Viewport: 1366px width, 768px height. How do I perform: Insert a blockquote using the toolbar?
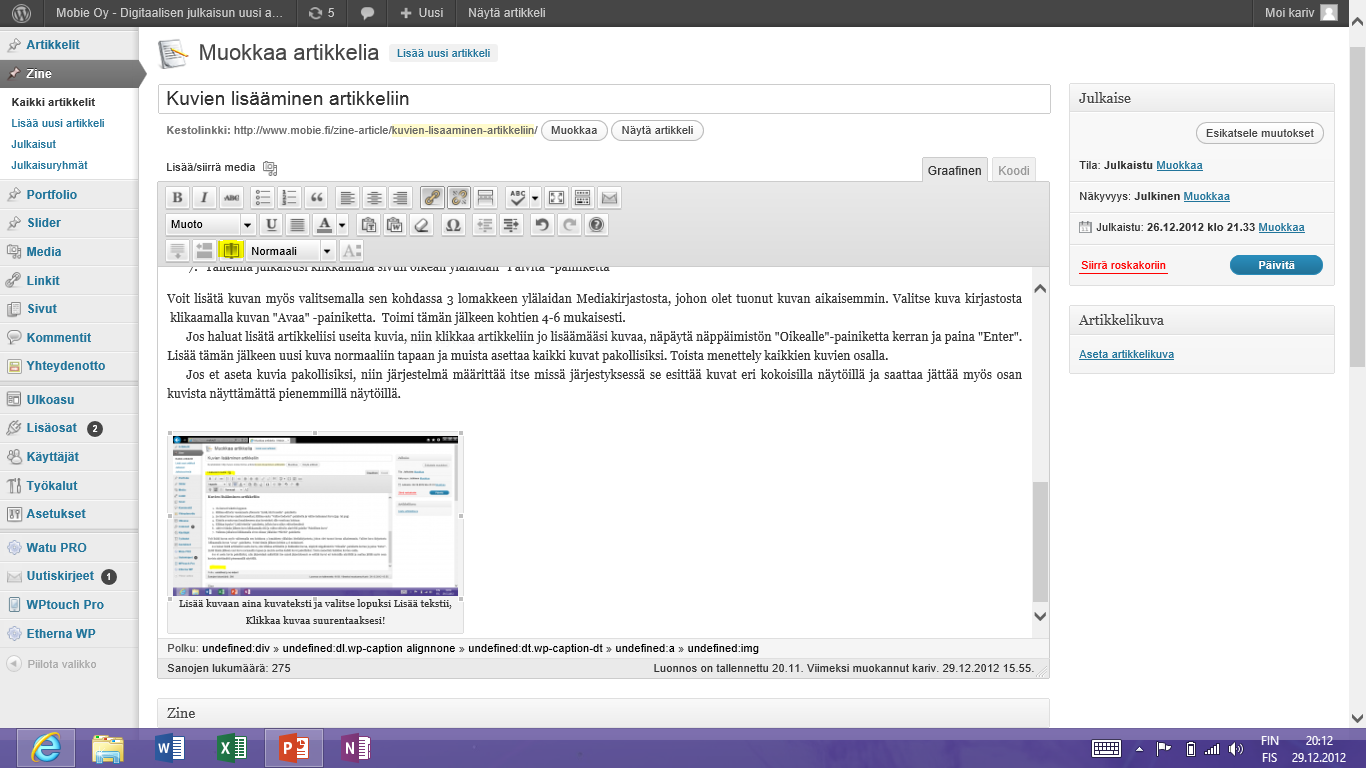pyautogui.click(x=317, y=197)
